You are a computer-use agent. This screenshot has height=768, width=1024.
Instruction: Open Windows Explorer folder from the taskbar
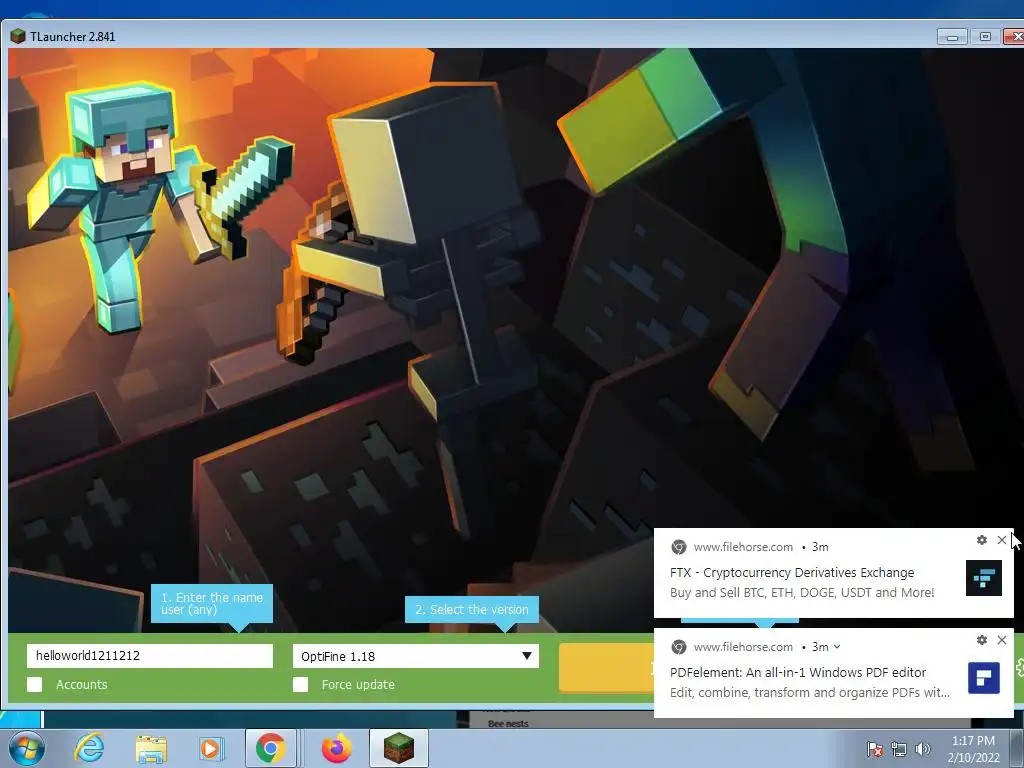click(x=151, y=748)
